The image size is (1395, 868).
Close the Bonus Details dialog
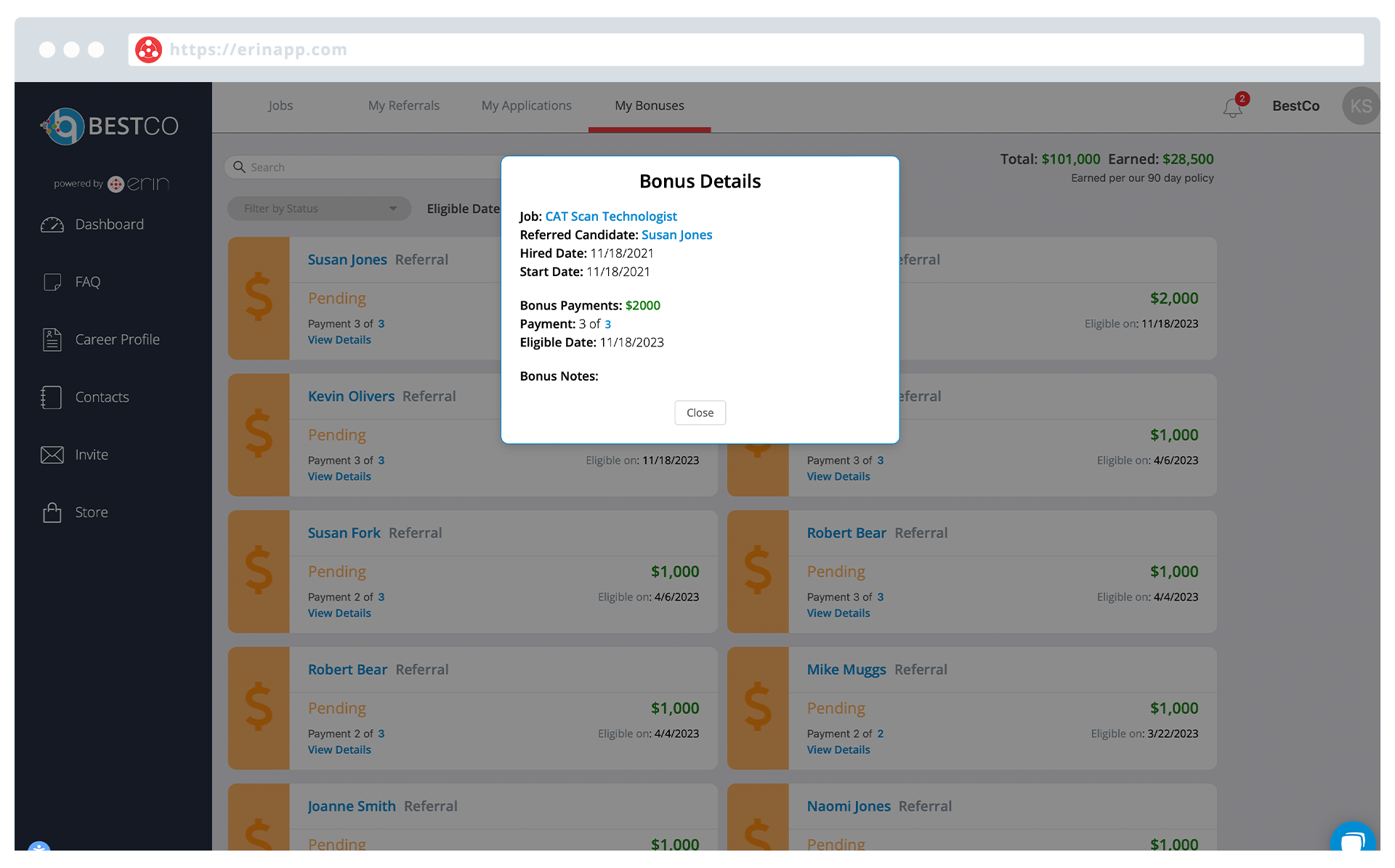click(x=700, y=413)
